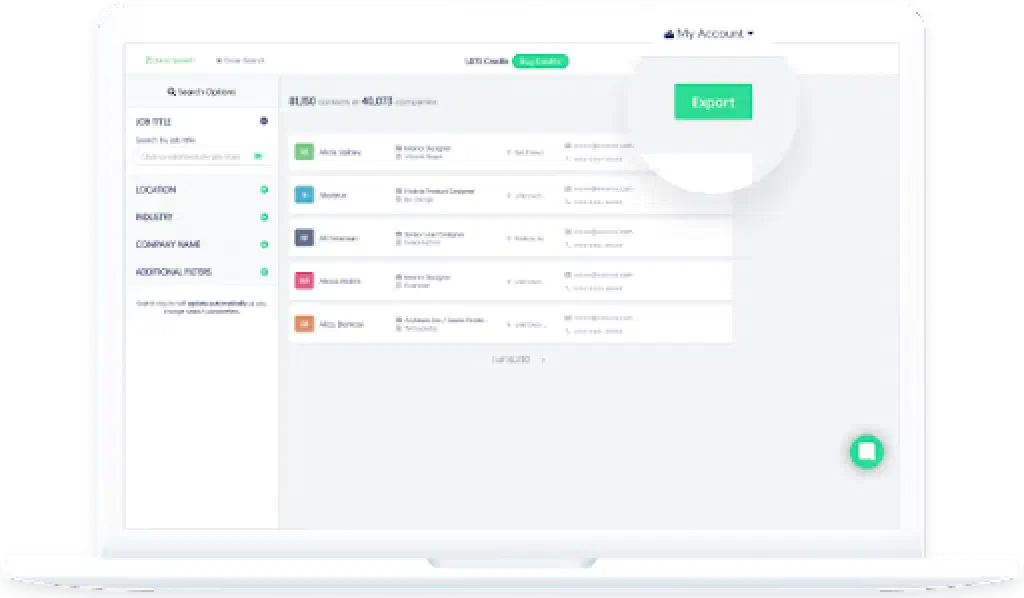The image size is (1024, 598).
Task: Select Clear Search in the top bar
Action: tap(243, 60)
